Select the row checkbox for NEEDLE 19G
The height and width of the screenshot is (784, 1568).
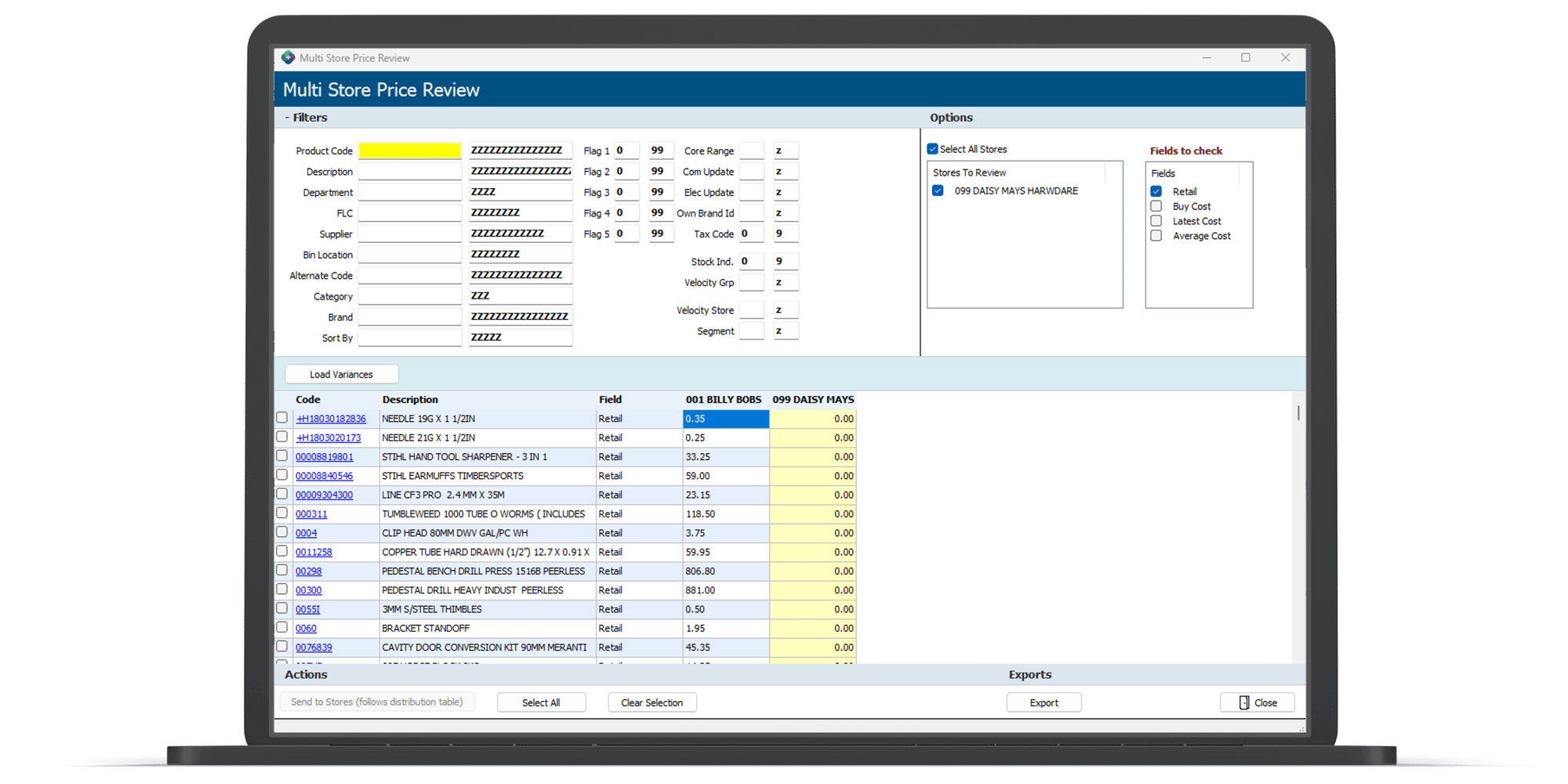click(282, 418)
